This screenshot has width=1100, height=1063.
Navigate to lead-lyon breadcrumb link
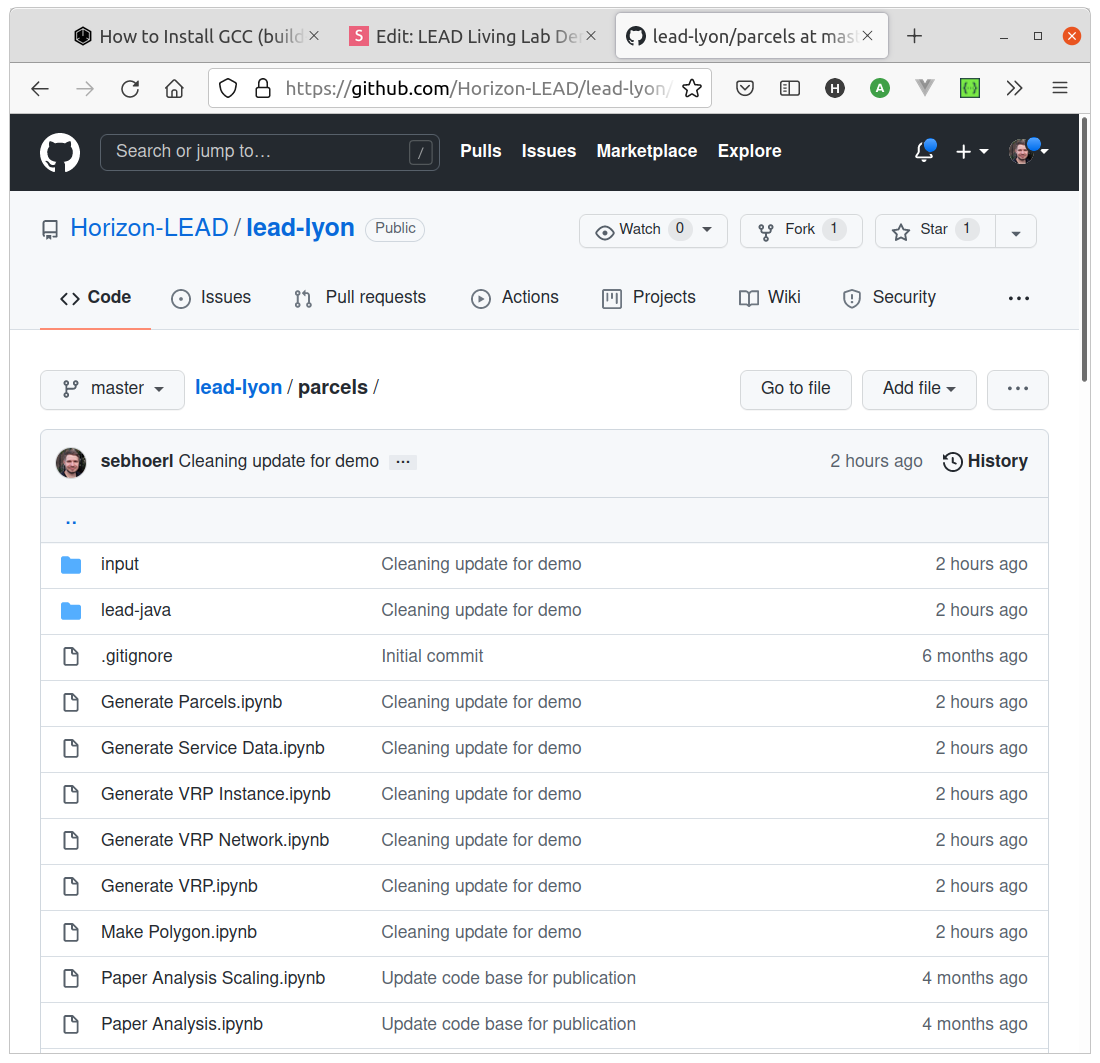239,387
